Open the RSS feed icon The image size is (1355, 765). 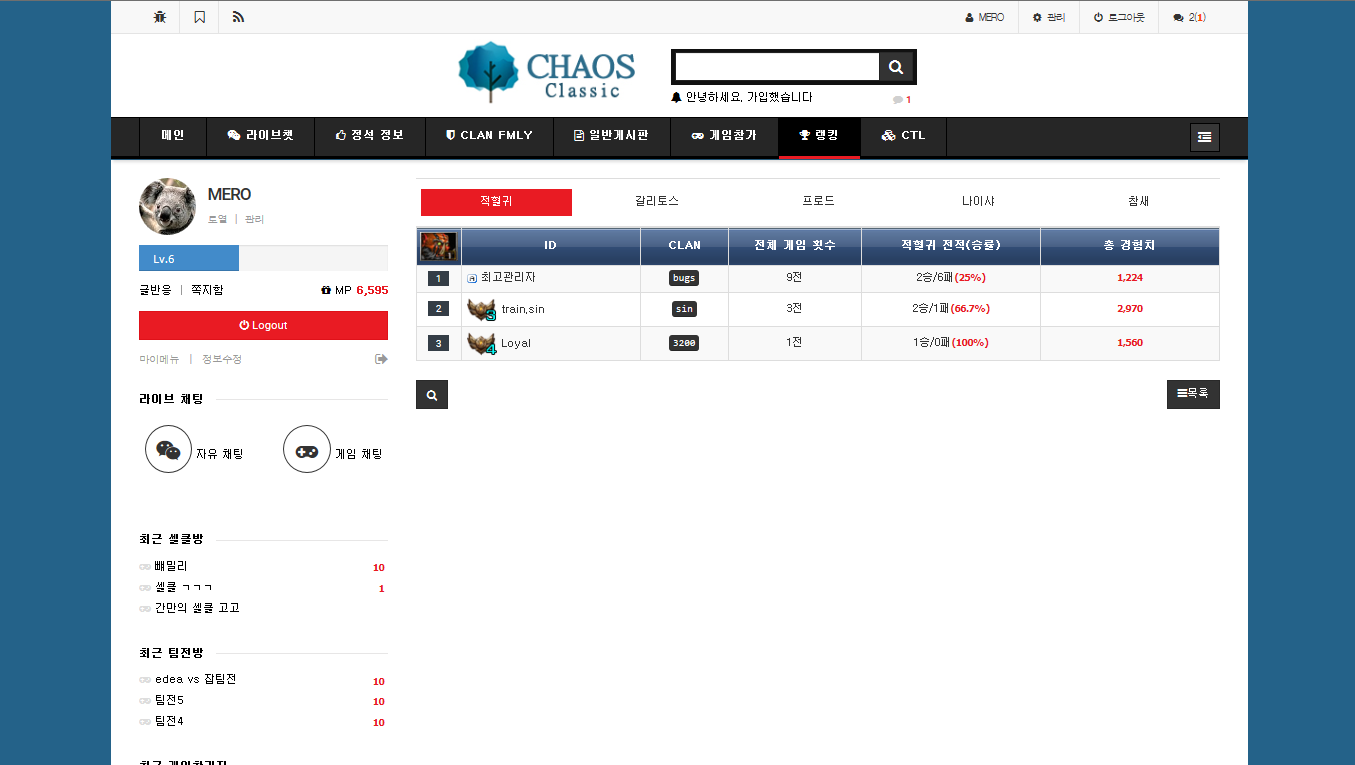[x=238, y=17]
